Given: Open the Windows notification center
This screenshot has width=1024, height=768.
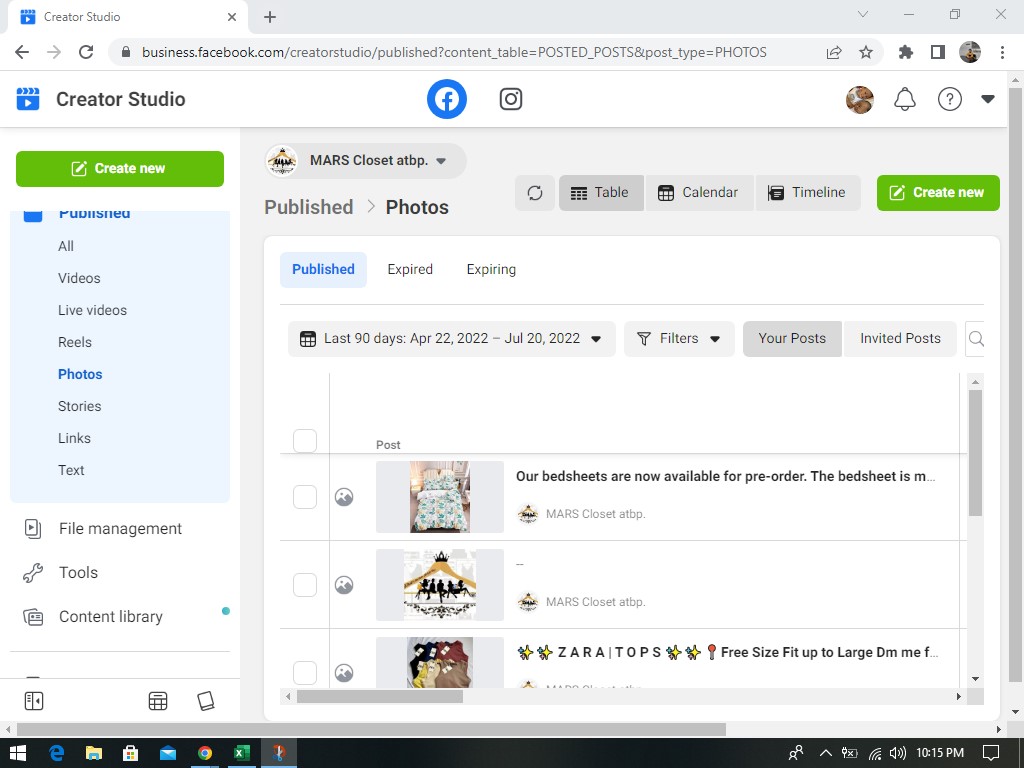Looking at the screenshot, I should pyautogui.click(x=991, y=753).
